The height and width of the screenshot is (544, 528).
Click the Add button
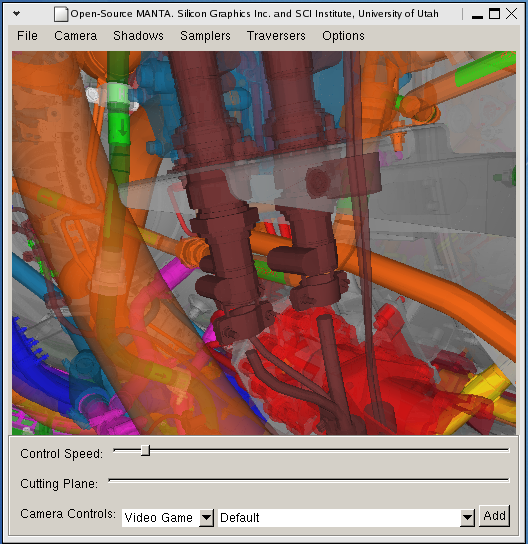click(x=494, y=516)
